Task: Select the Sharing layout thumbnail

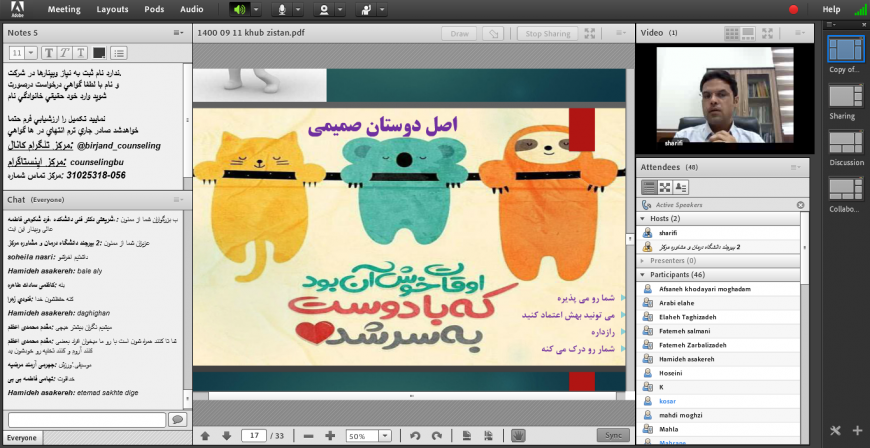Action: (846, 96)
